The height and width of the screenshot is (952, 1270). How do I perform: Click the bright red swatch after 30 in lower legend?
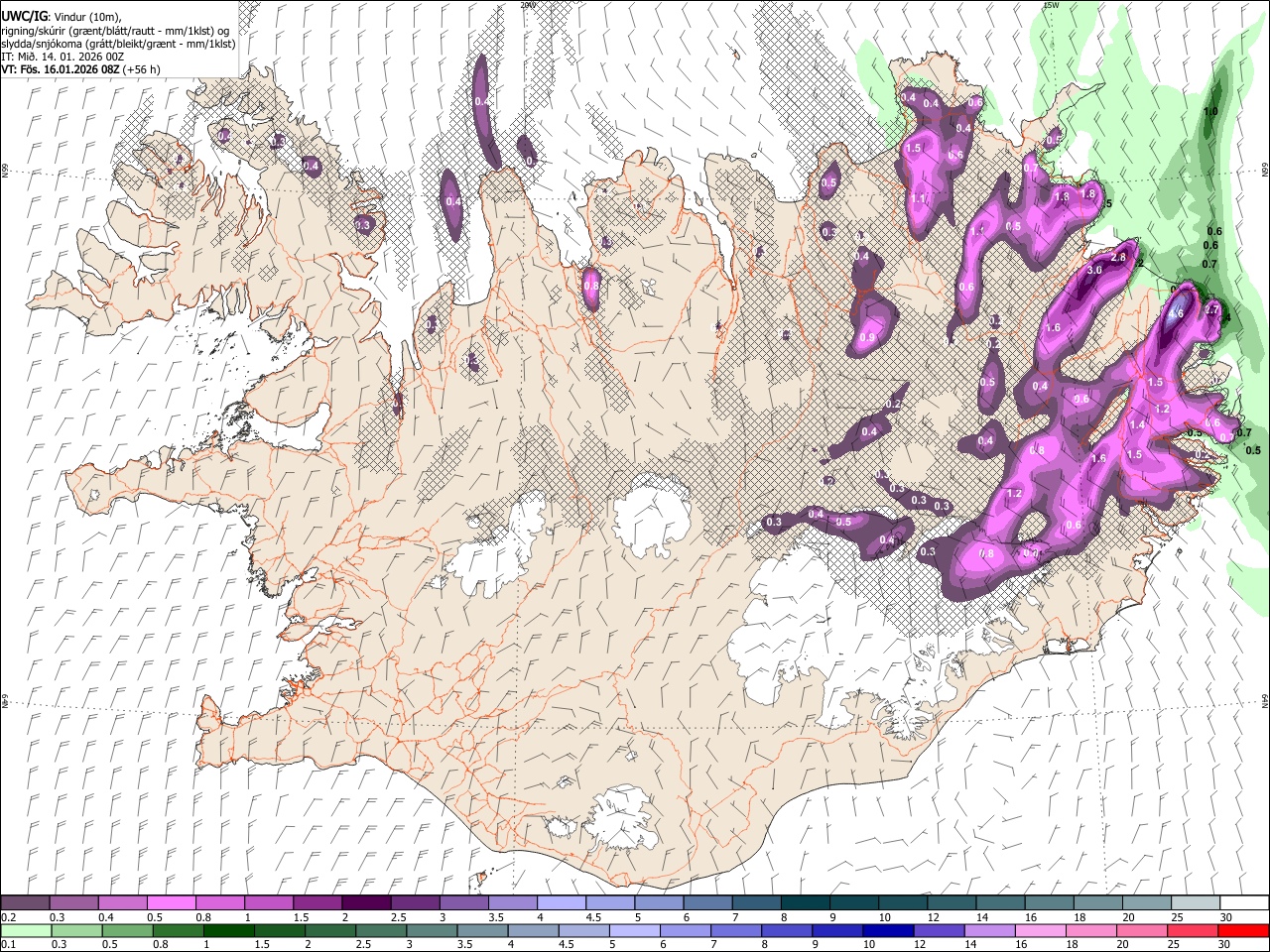pos(1243,930)
